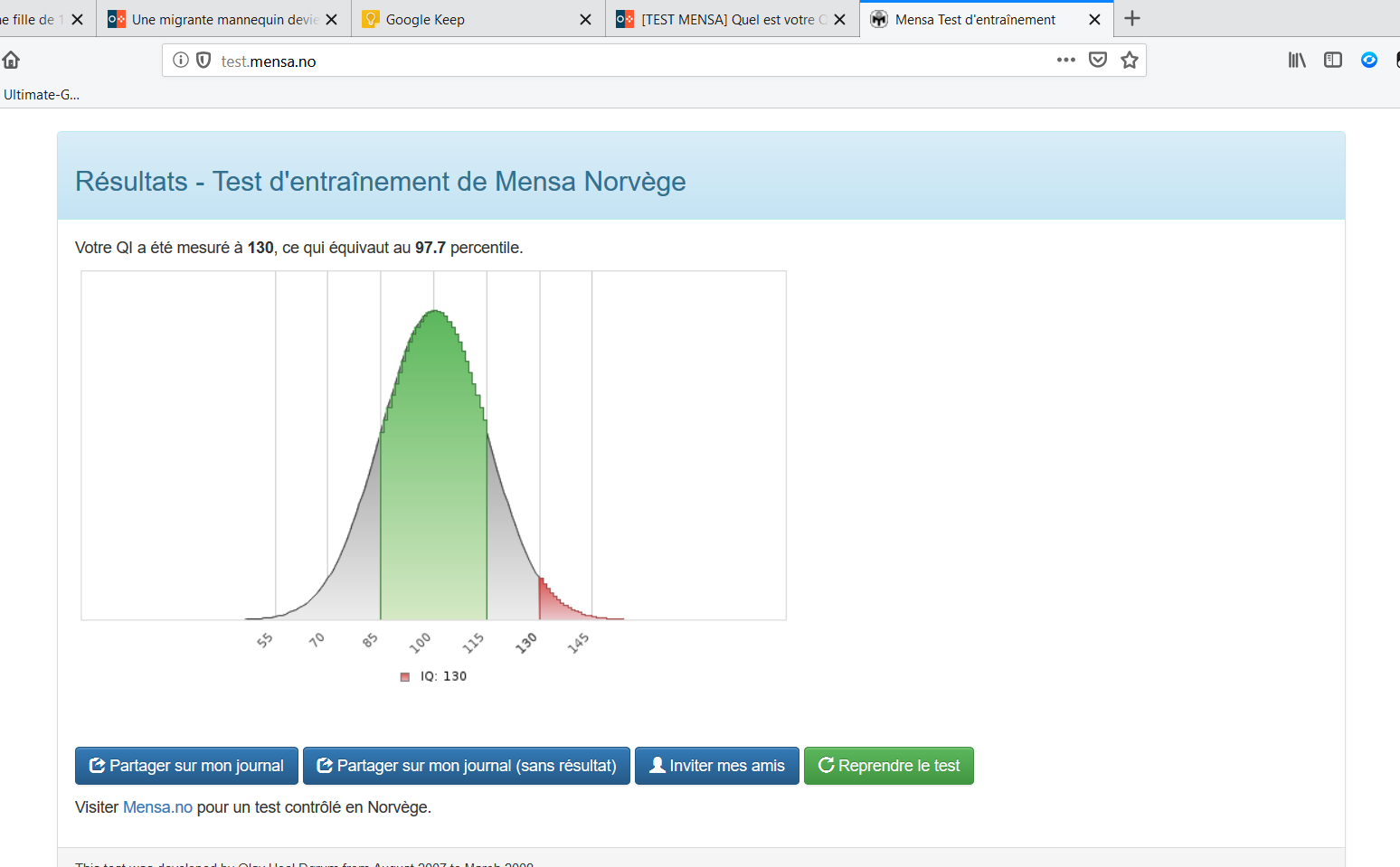Save page to Pocket icon
Viewport: 1400px width, 867px height.
(x=1098, y=60)
